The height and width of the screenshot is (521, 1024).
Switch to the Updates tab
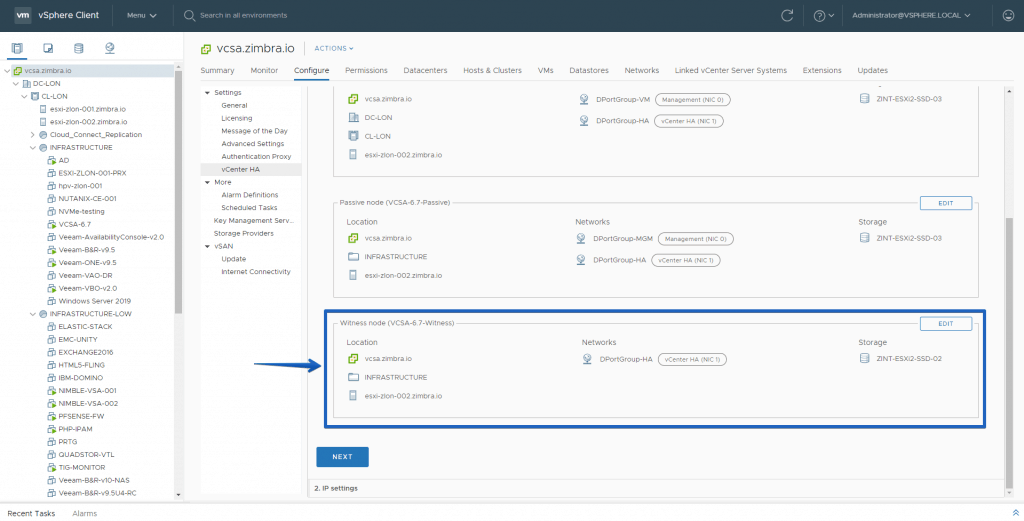(872, 71)
